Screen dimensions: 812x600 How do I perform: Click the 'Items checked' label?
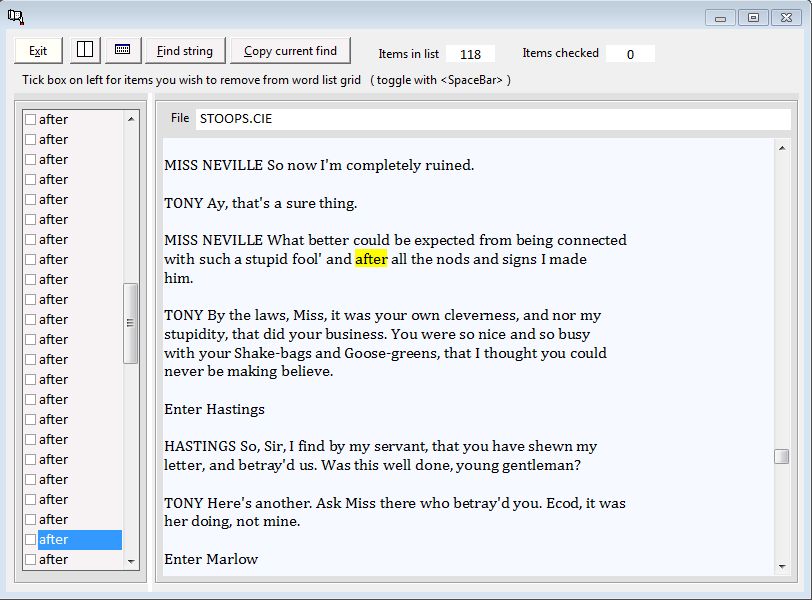(x=560, y=53)
